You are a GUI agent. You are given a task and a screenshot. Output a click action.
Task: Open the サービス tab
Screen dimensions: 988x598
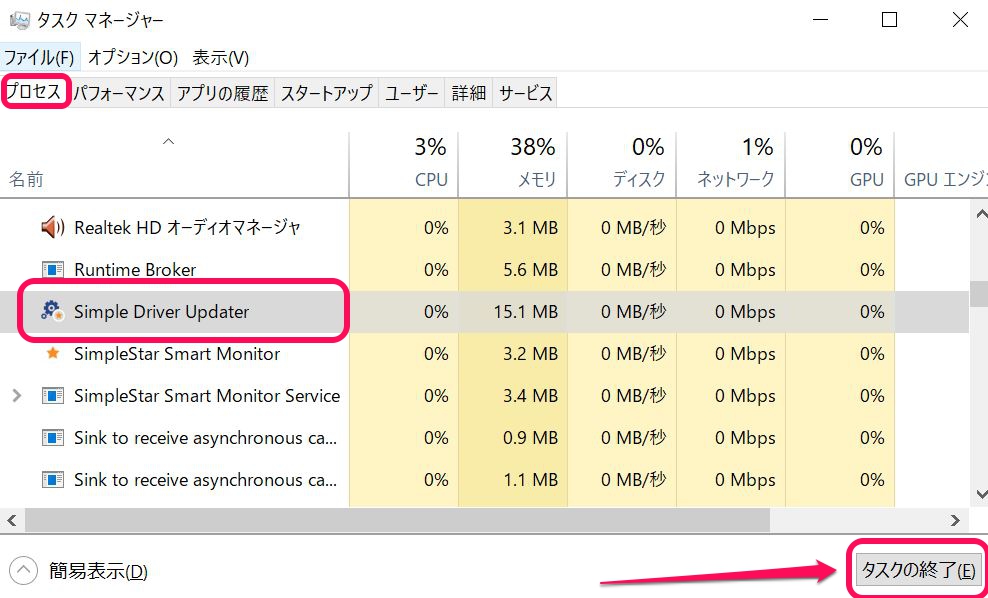525,93
